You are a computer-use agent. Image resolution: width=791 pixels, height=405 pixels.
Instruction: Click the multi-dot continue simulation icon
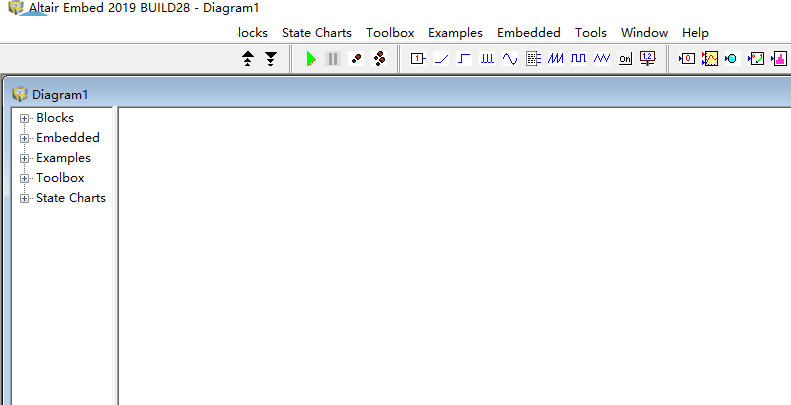pyautogui.click(x=379, y=59)
